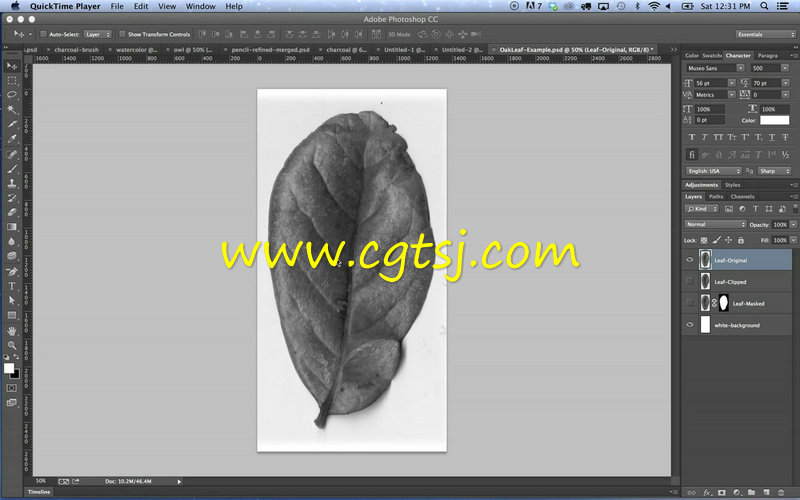800x500 pixels.
Task: Open the File menu
Action: (x=117, y=6)
